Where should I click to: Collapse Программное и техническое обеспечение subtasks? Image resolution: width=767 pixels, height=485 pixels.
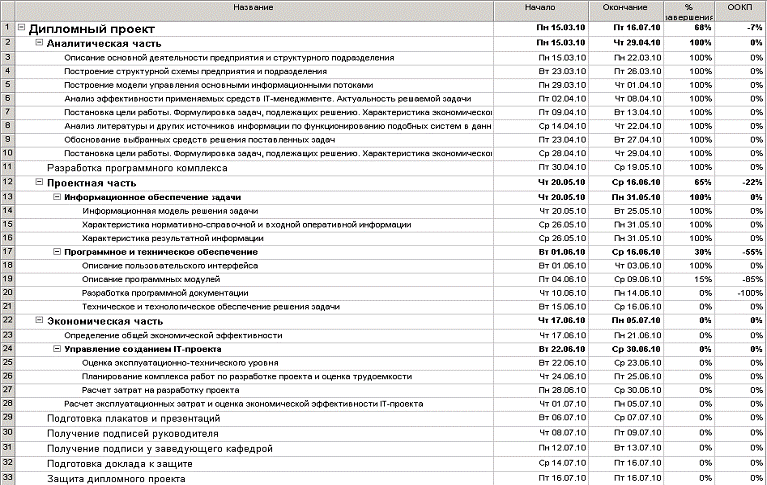[57, 252]
